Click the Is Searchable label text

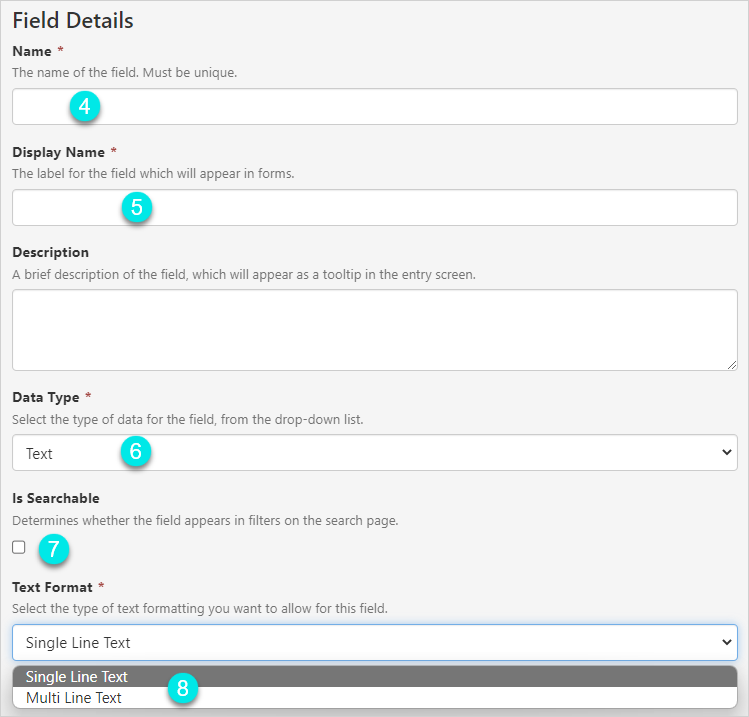(x=56, y=498)
